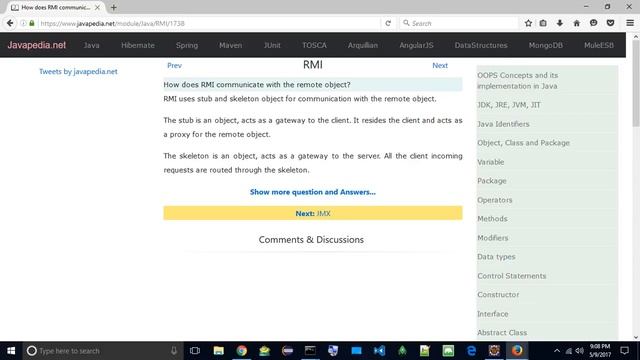Screen dimensions: 640x360
Task: Show hidden system tray icons chevron
Action: click(x=557, y=351)
